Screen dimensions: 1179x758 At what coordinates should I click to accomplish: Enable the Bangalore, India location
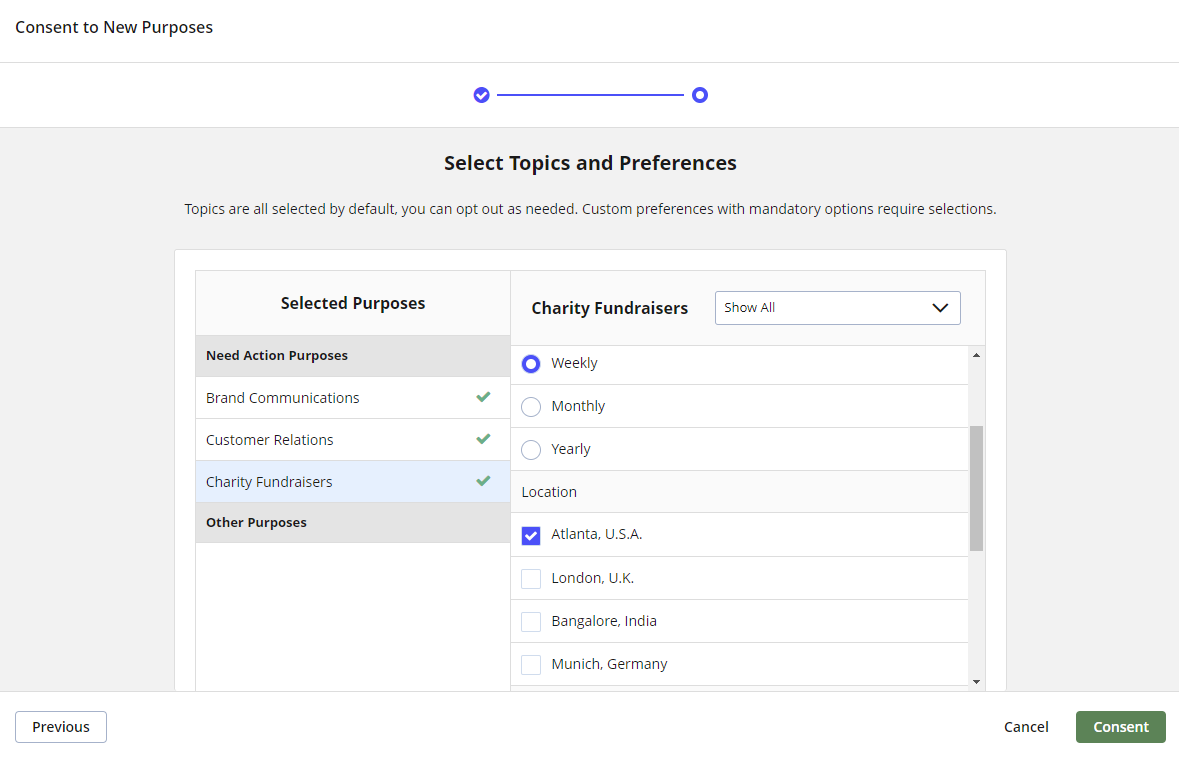click(530, 621)
